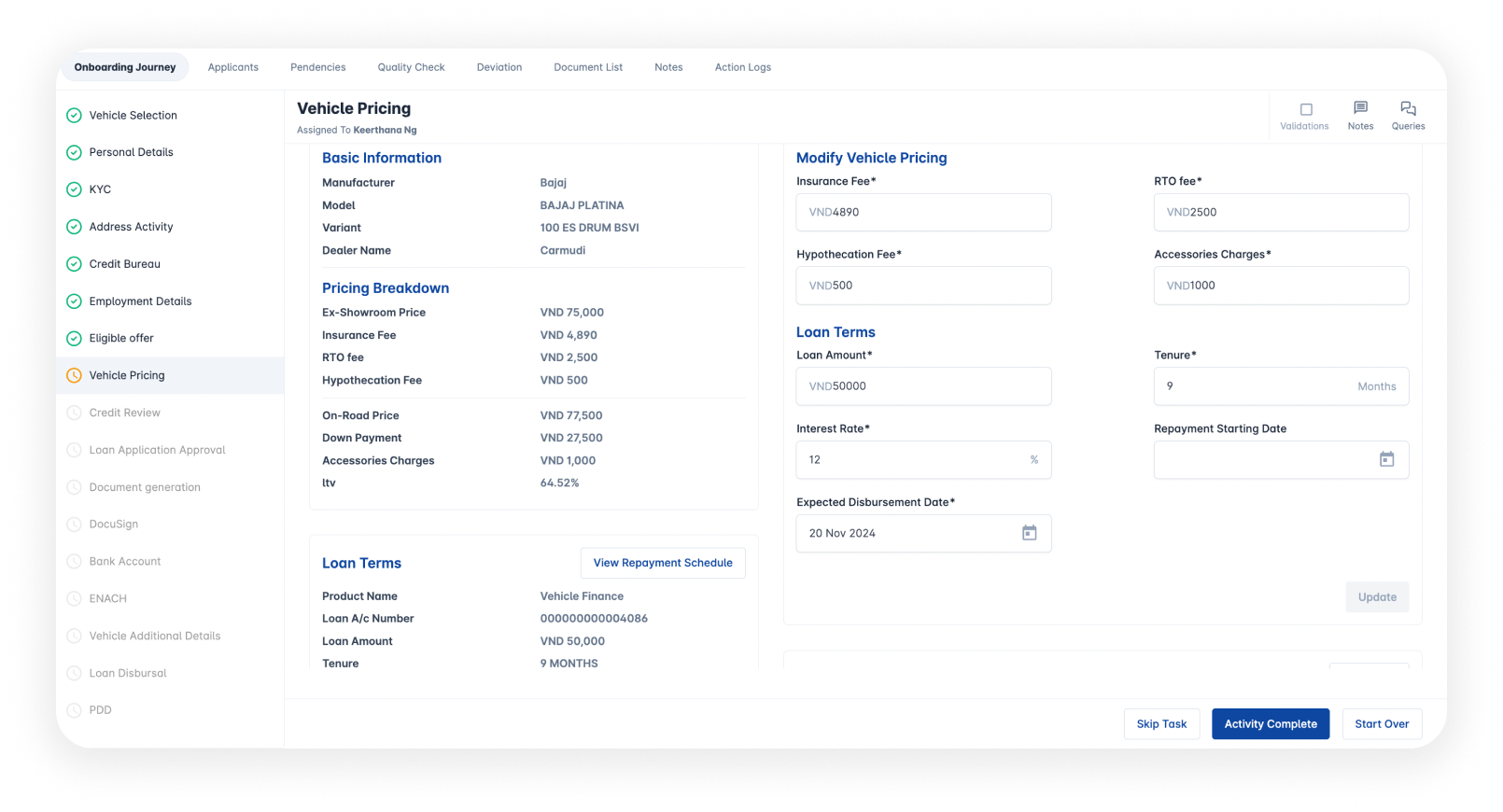1503x812 pixels.
Task: Open the Quality Check tab
Action: point(411,67)
